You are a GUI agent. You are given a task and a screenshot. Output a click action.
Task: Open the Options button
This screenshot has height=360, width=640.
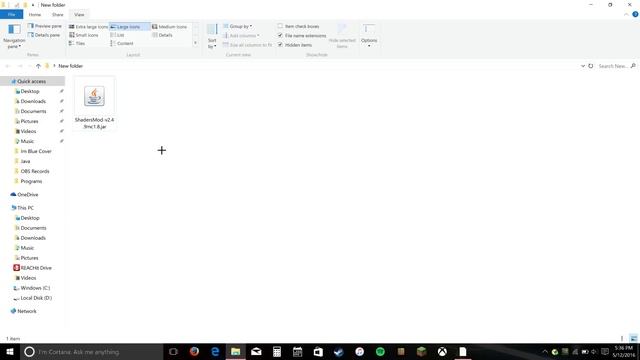(369, 36)
